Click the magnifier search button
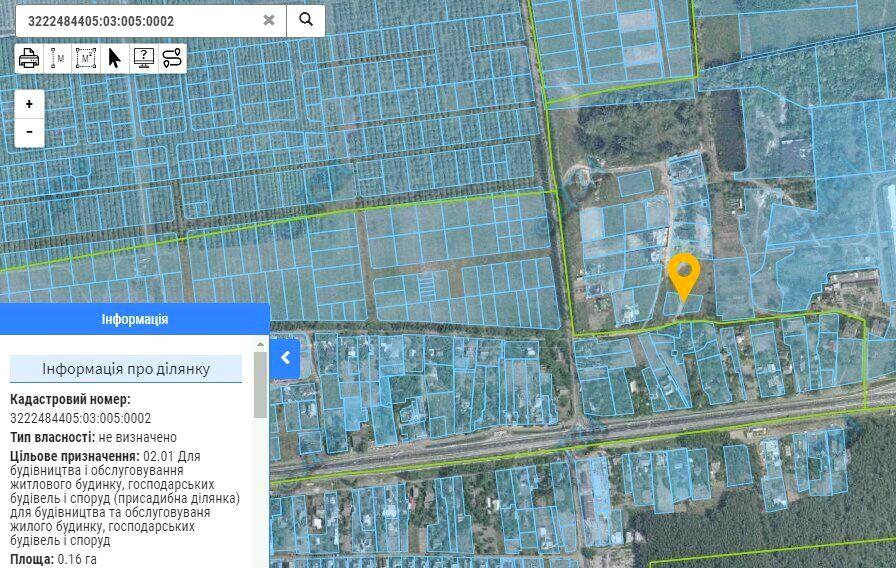 click(306, 20)
